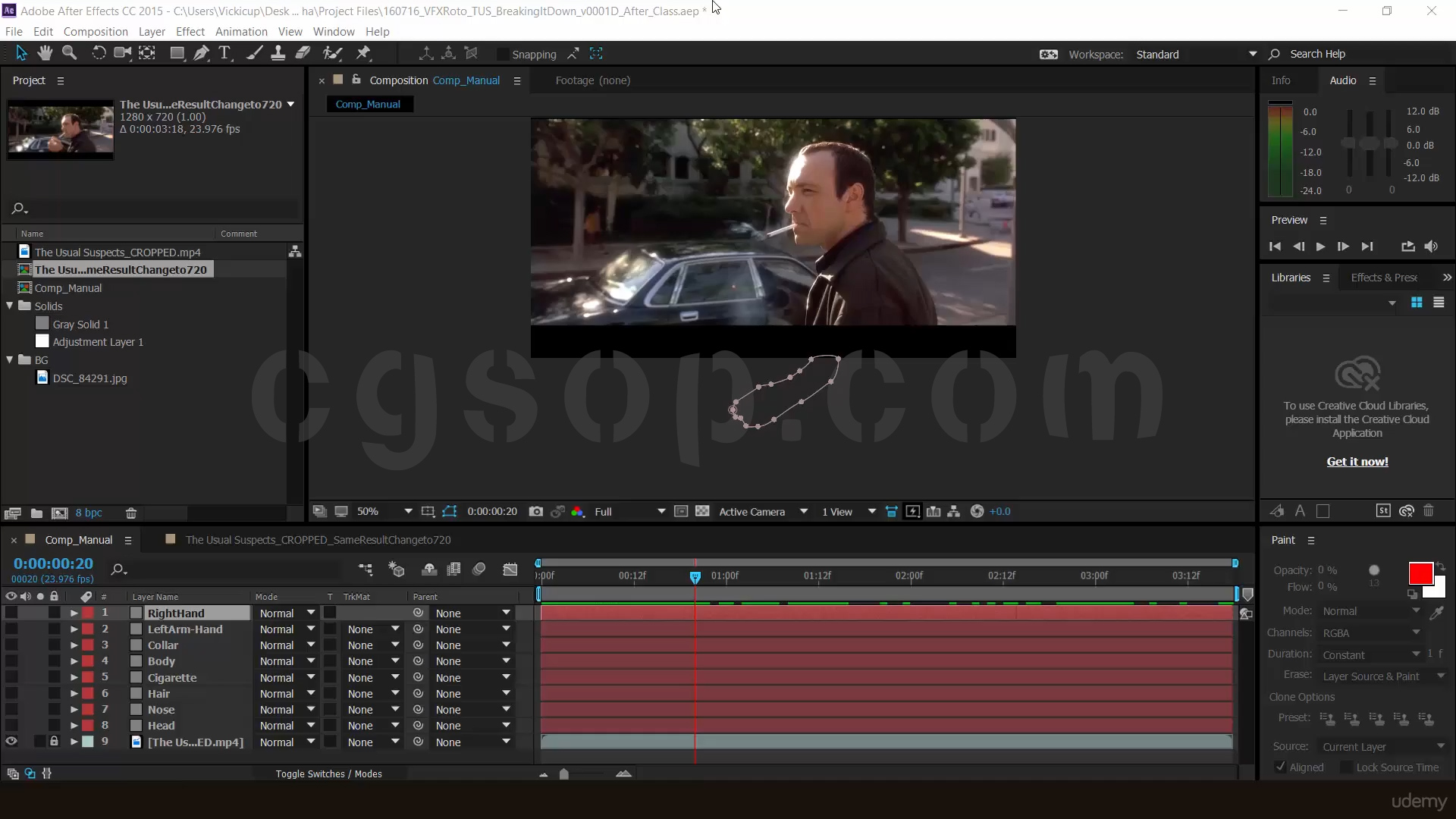The width and height of the screenshot is (1456, 819).
Task: Click Toggle Switches / Modes button
Action: coord(328,773)
